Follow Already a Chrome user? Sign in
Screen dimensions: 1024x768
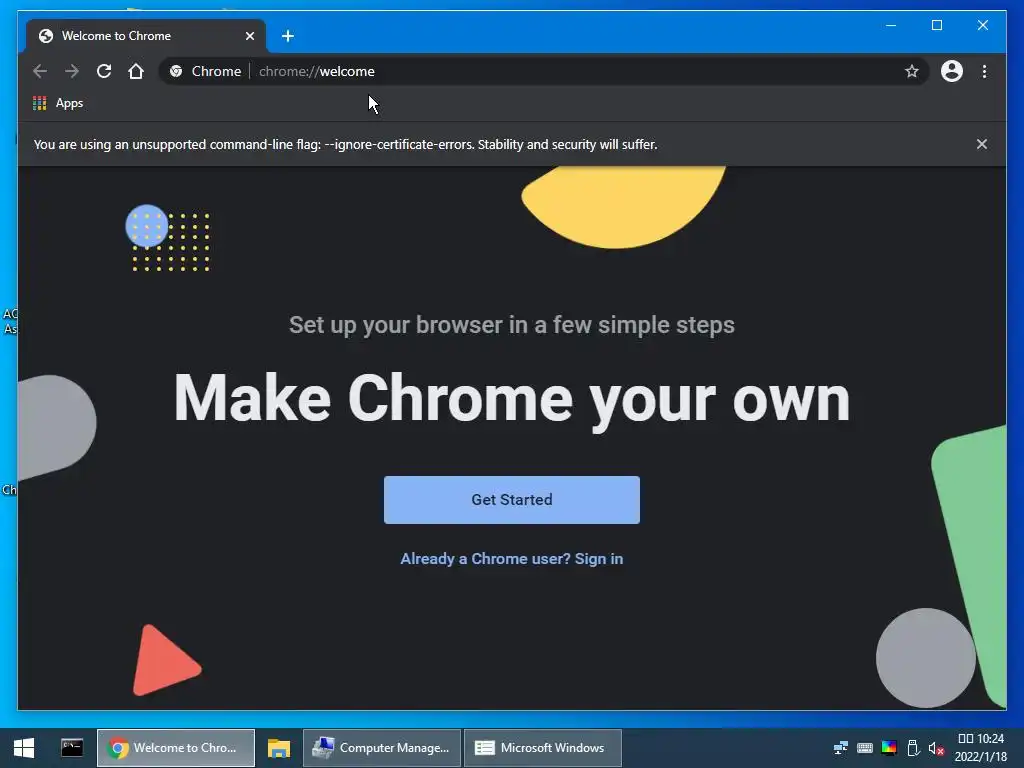pyautogui.click(x=512, y=559)
